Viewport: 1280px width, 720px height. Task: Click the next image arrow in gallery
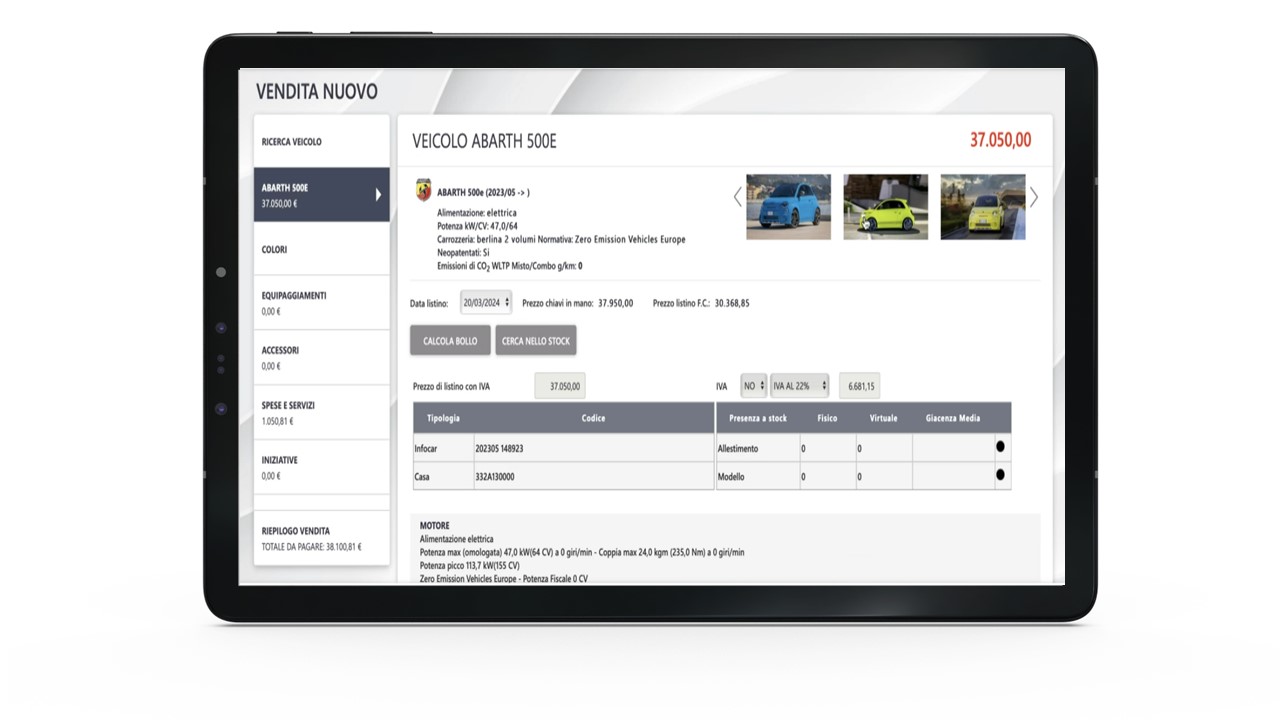(1034, 198)
